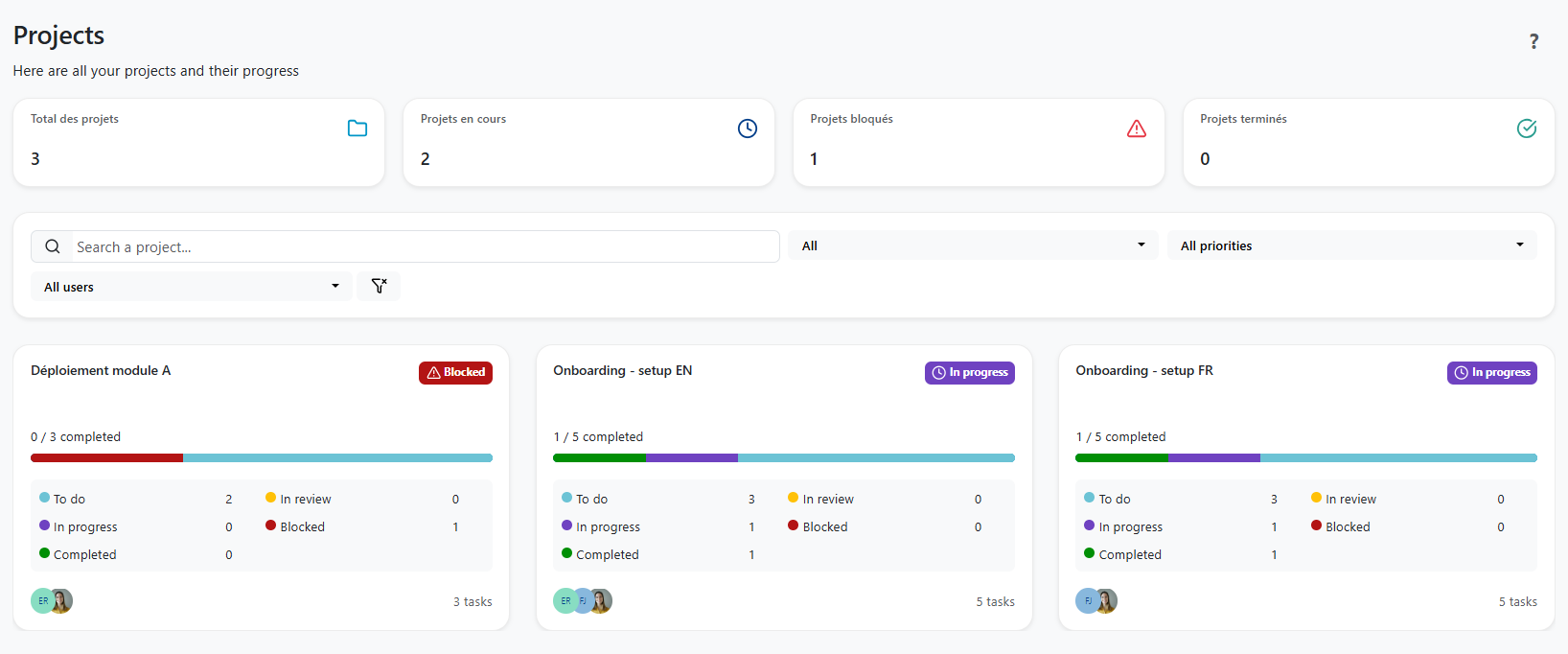Click the warning triangle on Projets bloqués

coord(1137,128)
